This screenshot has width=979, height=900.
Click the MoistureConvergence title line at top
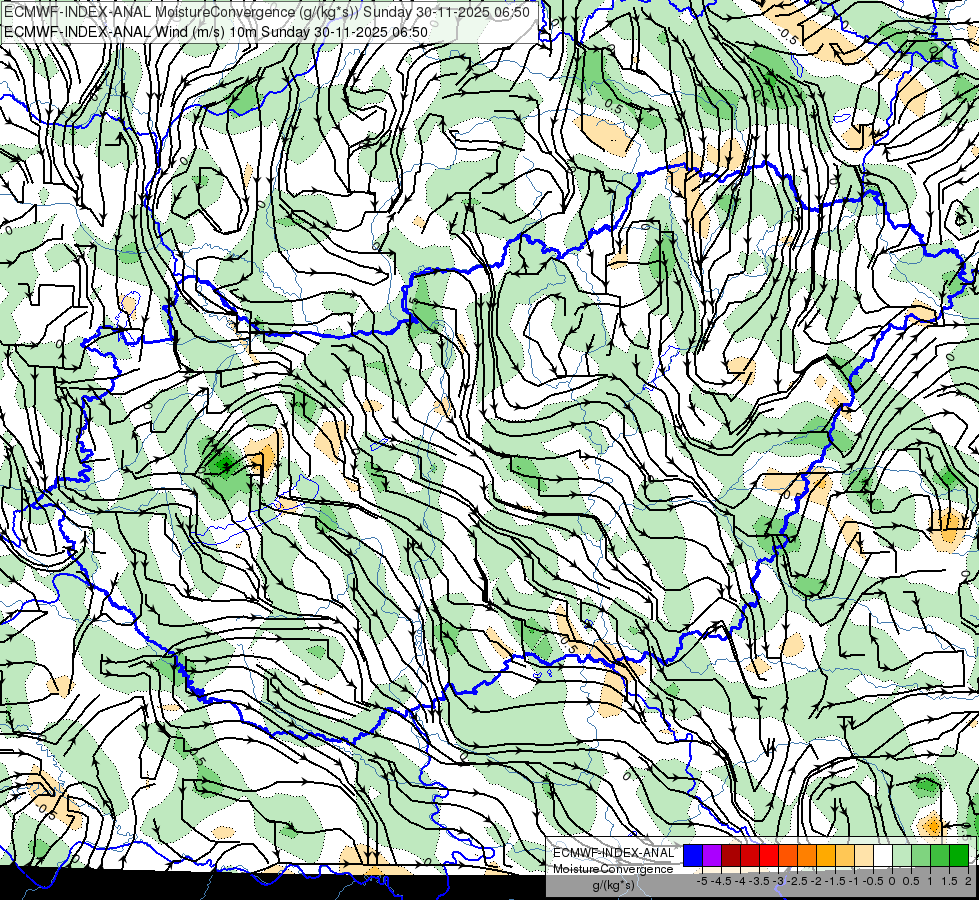(267, 12)
